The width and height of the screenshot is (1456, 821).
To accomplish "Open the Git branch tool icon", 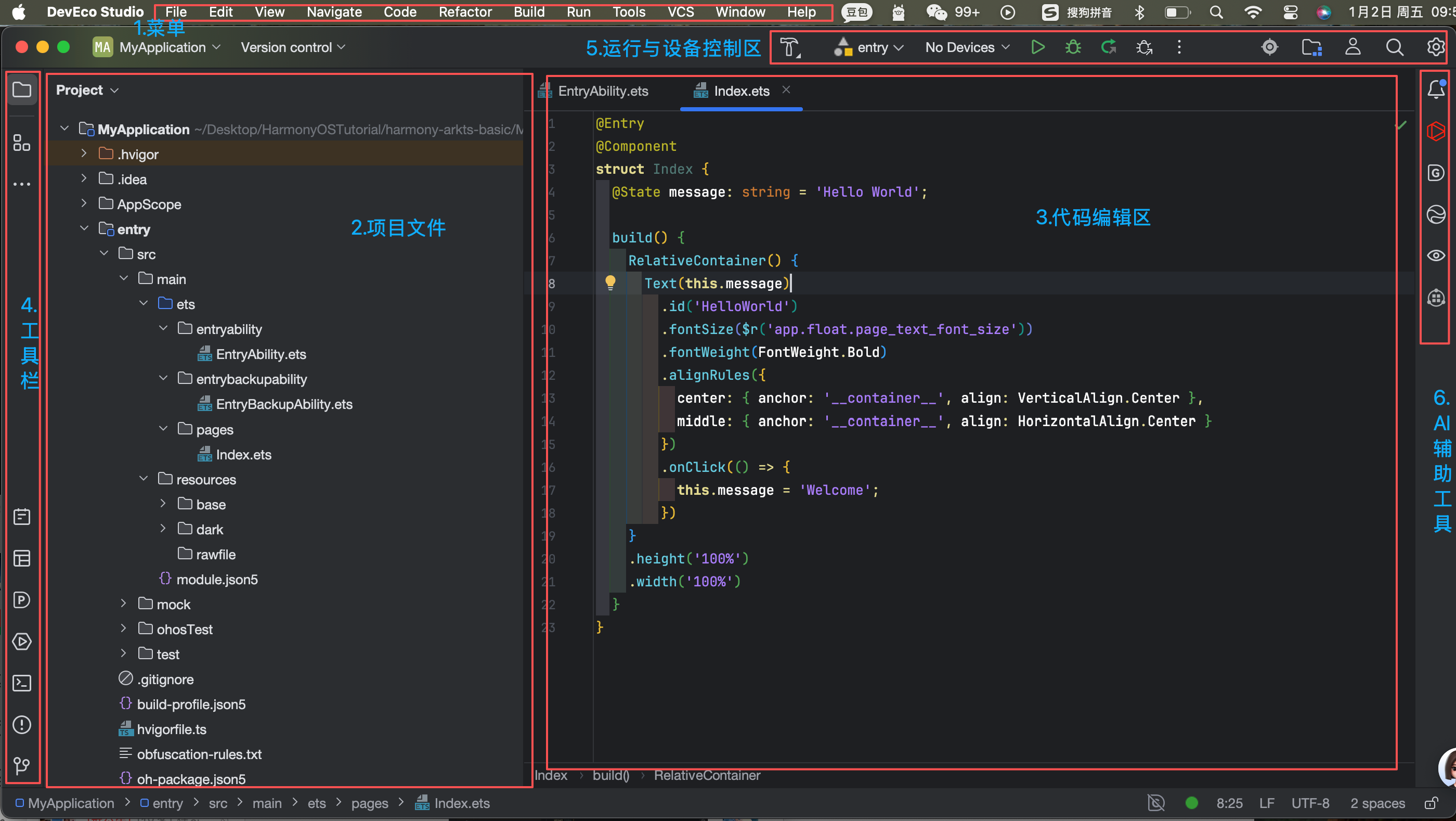I will click(x=21, y=765).
